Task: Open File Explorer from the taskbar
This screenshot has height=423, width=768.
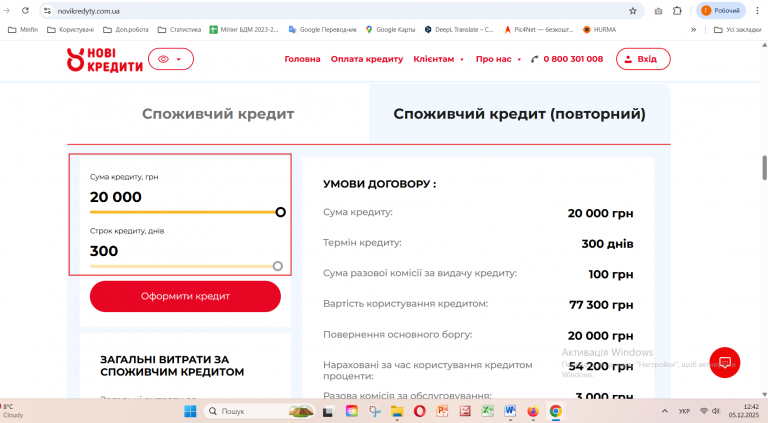Action: pyautogui.click(x=397, y=411)
